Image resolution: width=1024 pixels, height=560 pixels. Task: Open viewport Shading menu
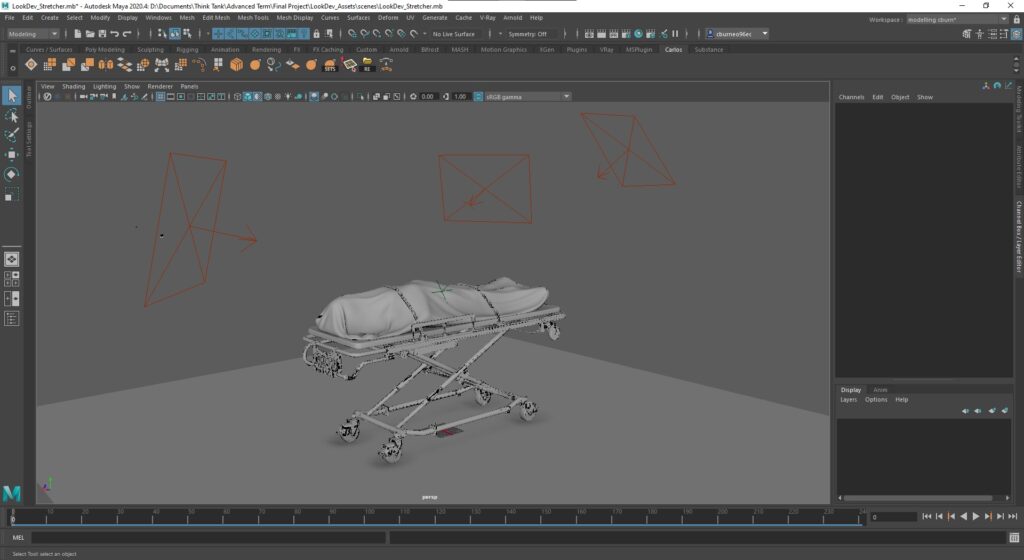click(73, 86)
